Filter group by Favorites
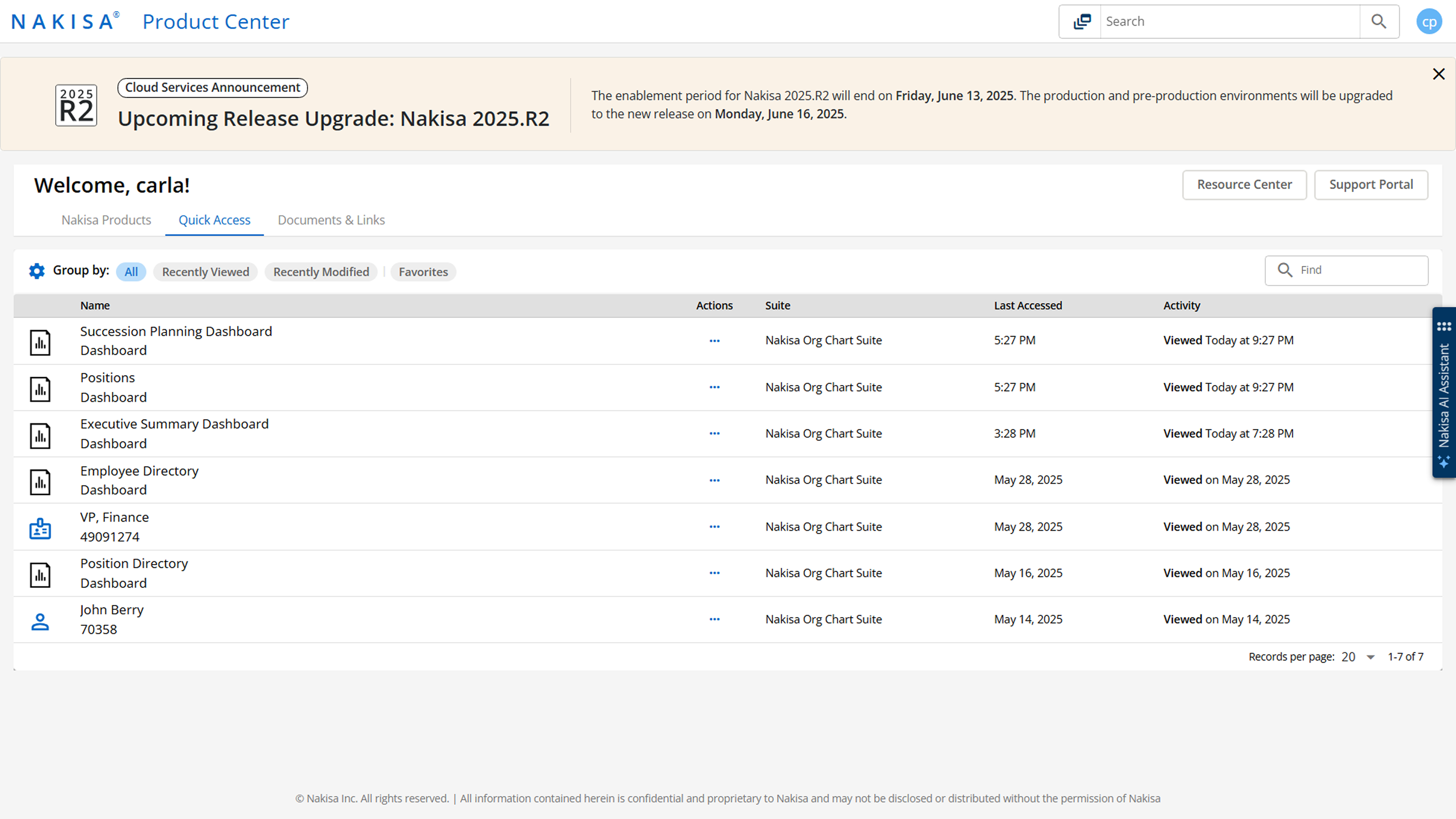 (x=423, y=272)
